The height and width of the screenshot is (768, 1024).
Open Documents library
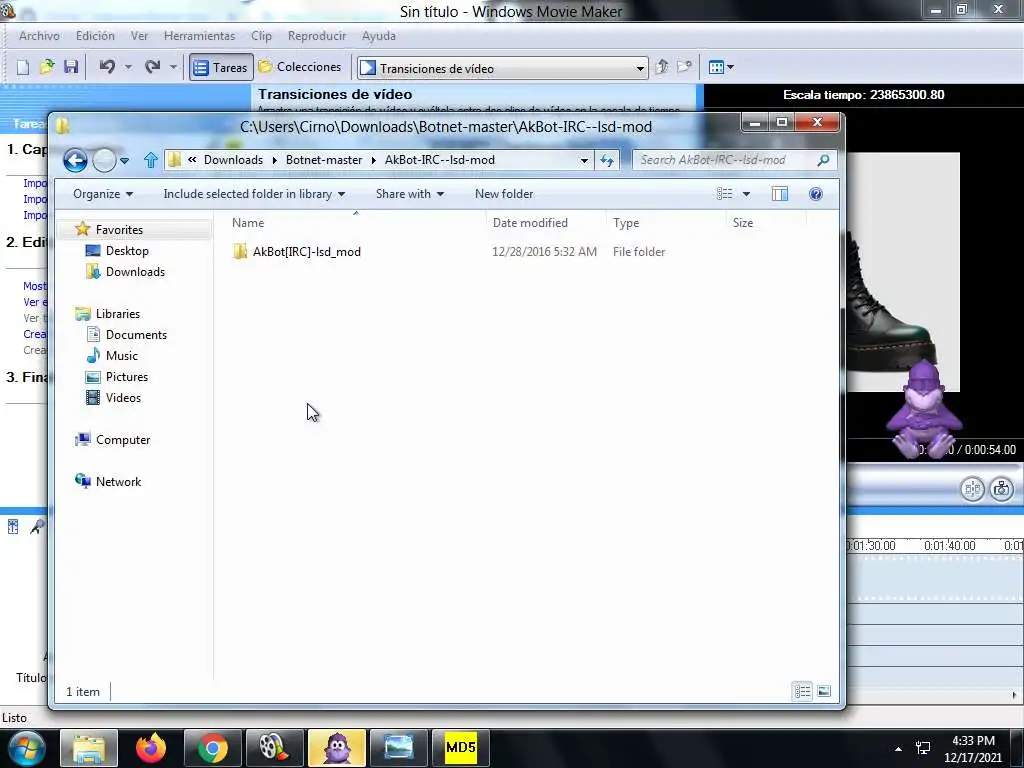click(x=136, y=335)
